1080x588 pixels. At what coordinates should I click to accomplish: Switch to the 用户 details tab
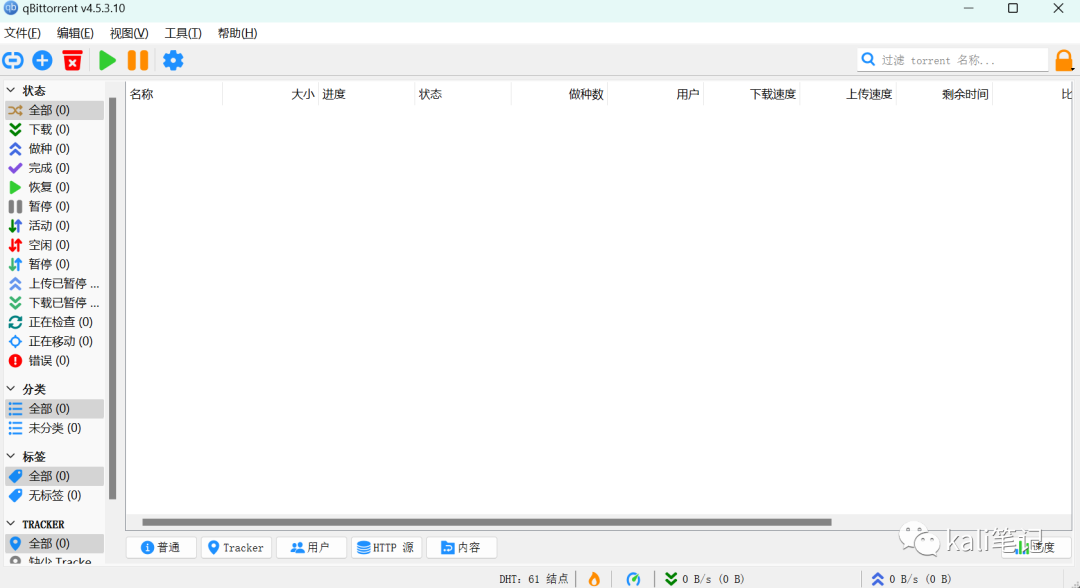311,547
